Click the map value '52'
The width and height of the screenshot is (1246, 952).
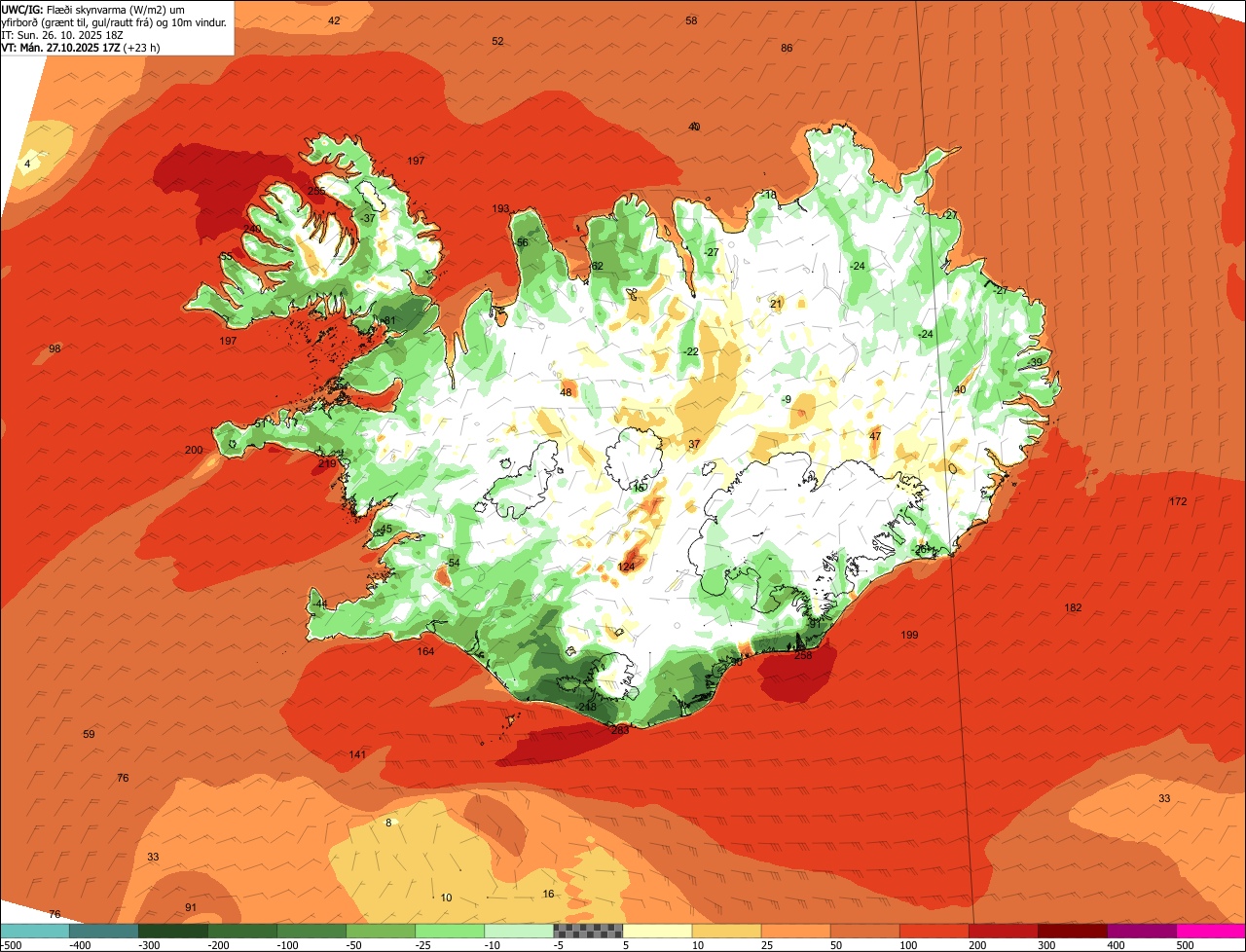(497, 41)
